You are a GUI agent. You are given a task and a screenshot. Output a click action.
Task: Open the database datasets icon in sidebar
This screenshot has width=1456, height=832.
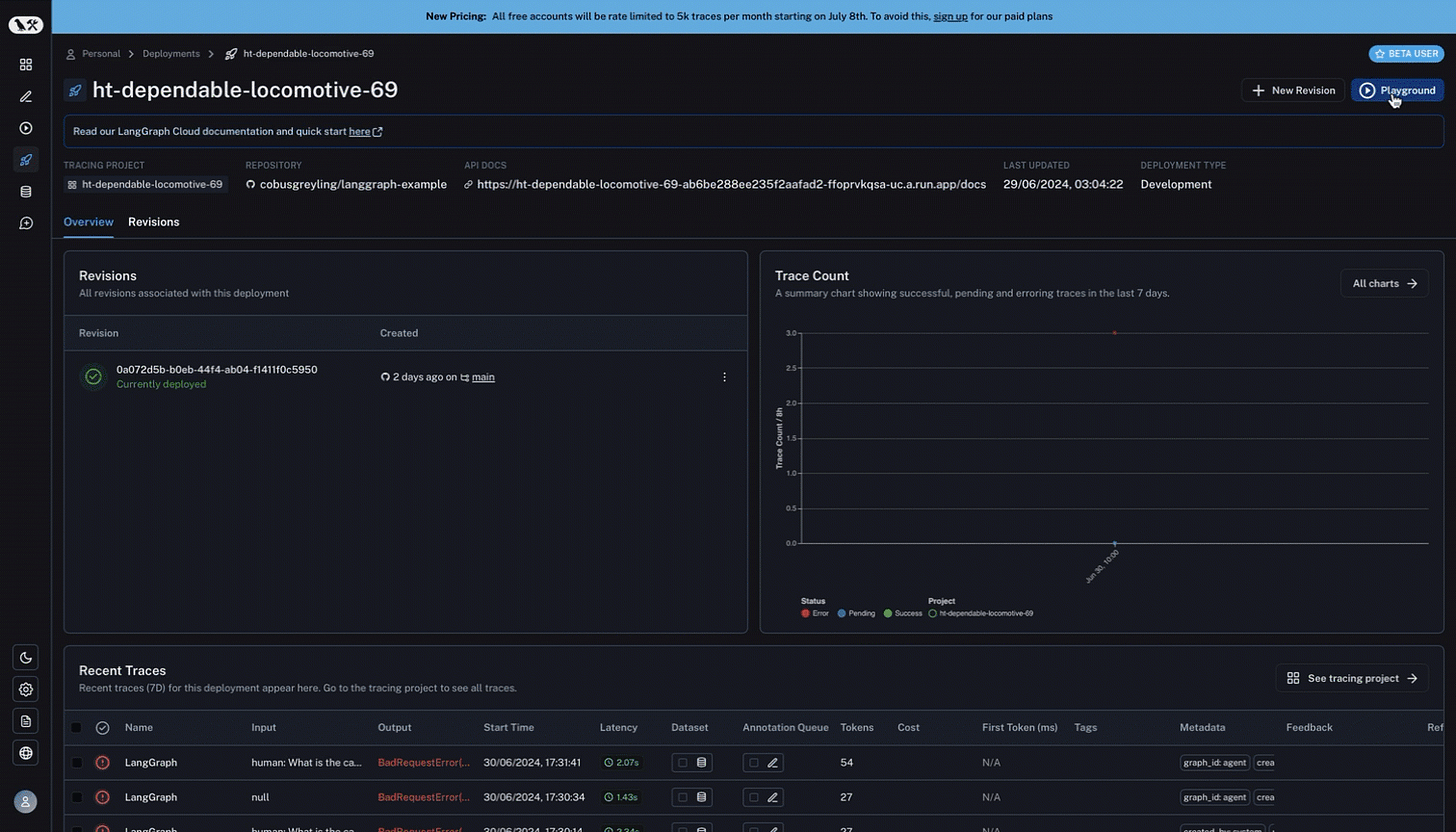(26, 192)
